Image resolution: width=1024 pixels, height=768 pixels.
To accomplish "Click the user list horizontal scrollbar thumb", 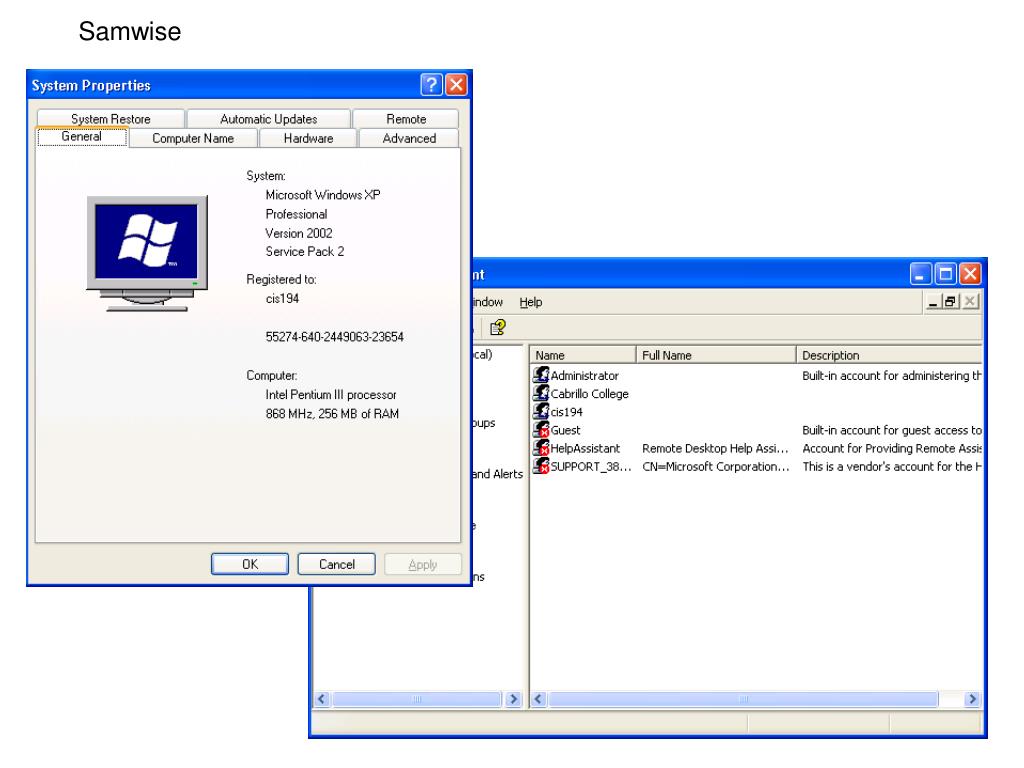I will pos(743,699).
